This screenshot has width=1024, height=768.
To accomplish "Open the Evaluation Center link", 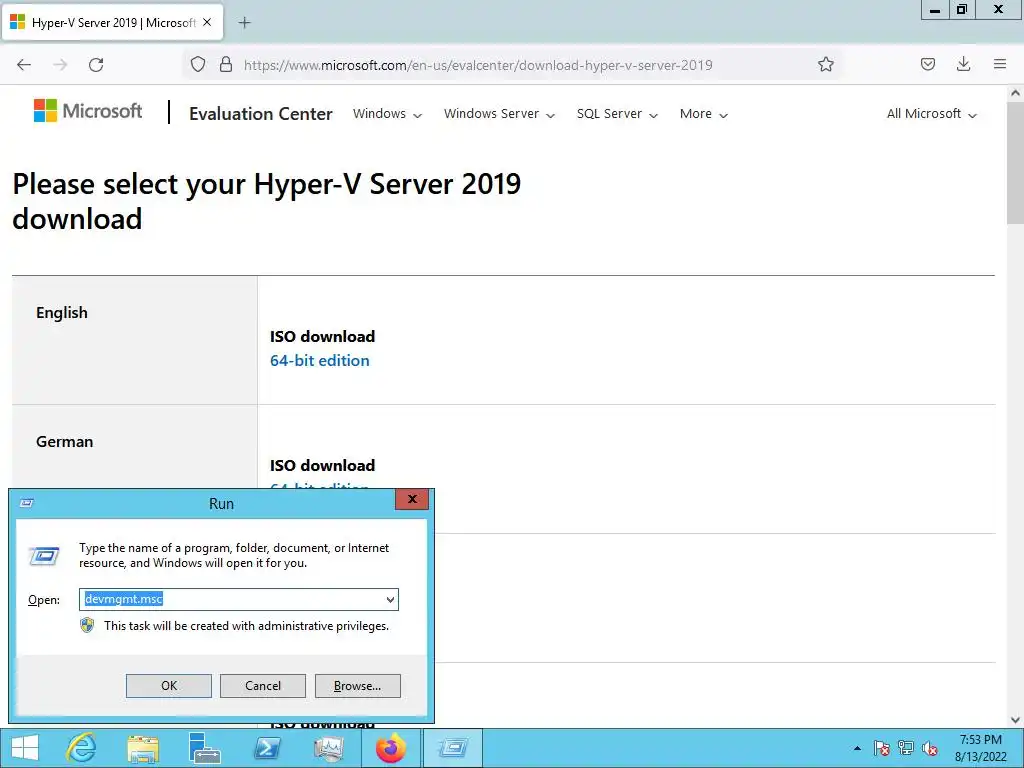I will point(261,114).
